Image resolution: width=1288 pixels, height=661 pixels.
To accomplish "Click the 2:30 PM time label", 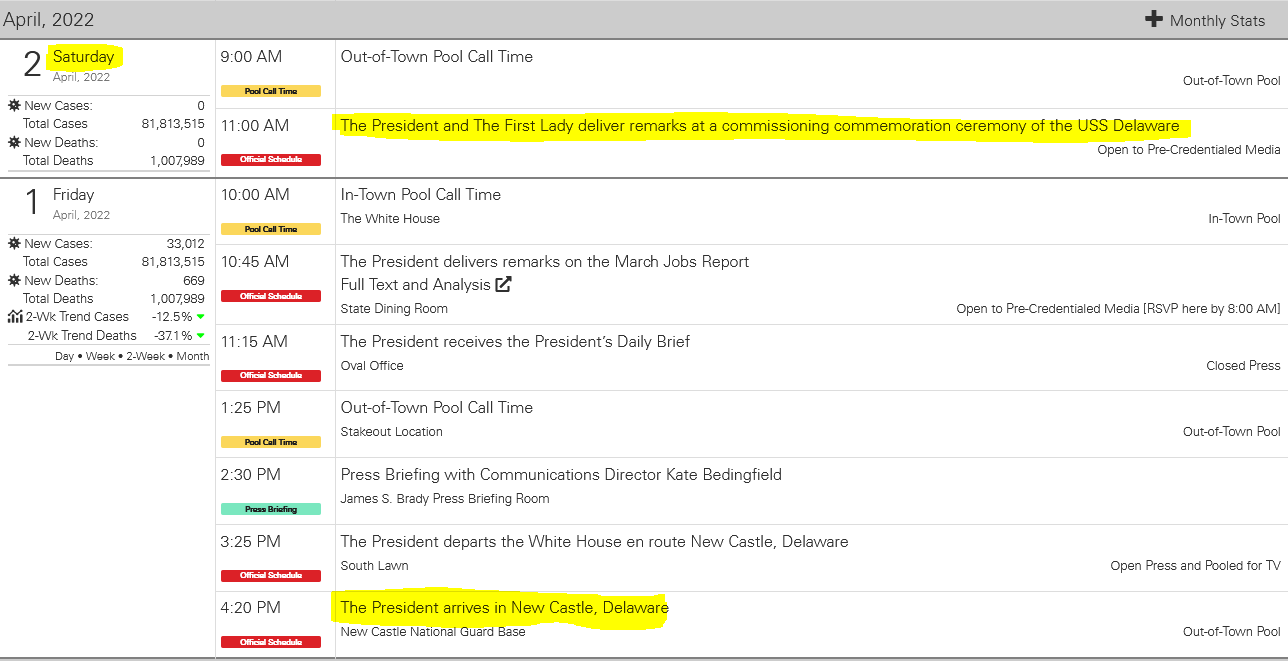I will (251, 475).
